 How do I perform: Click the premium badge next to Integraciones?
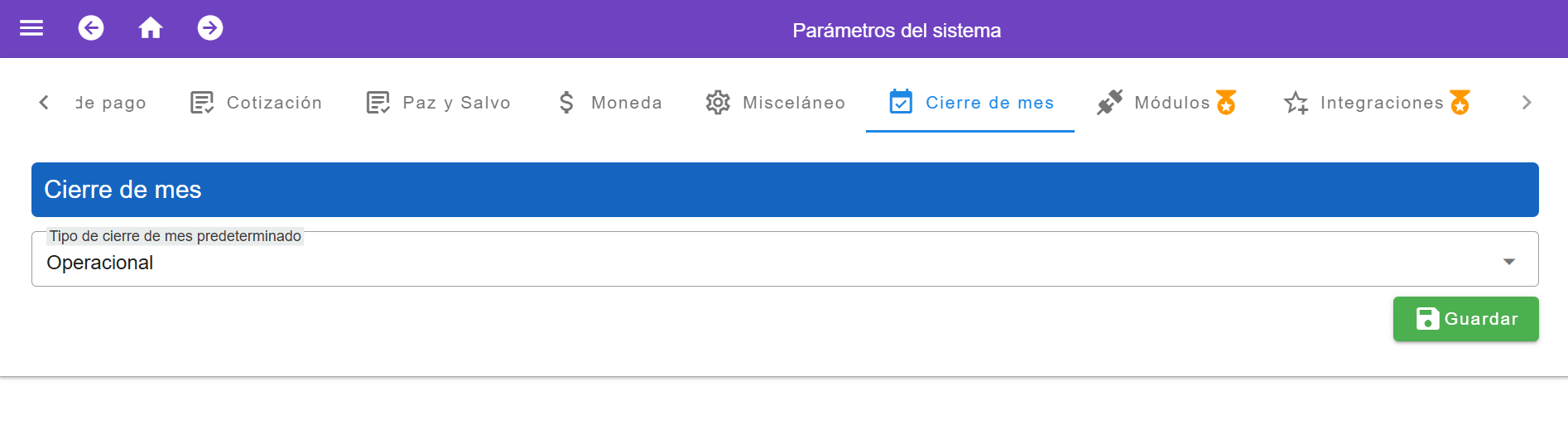coord(1460,102)
